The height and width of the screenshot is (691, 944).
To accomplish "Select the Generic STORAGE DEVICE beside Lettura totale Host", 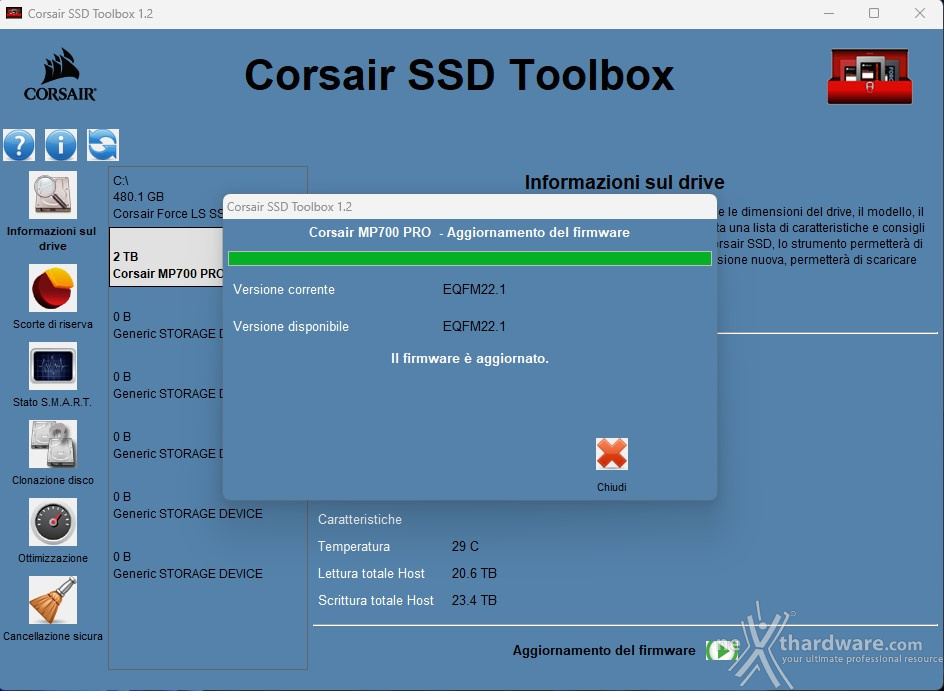I will point(188,566).
